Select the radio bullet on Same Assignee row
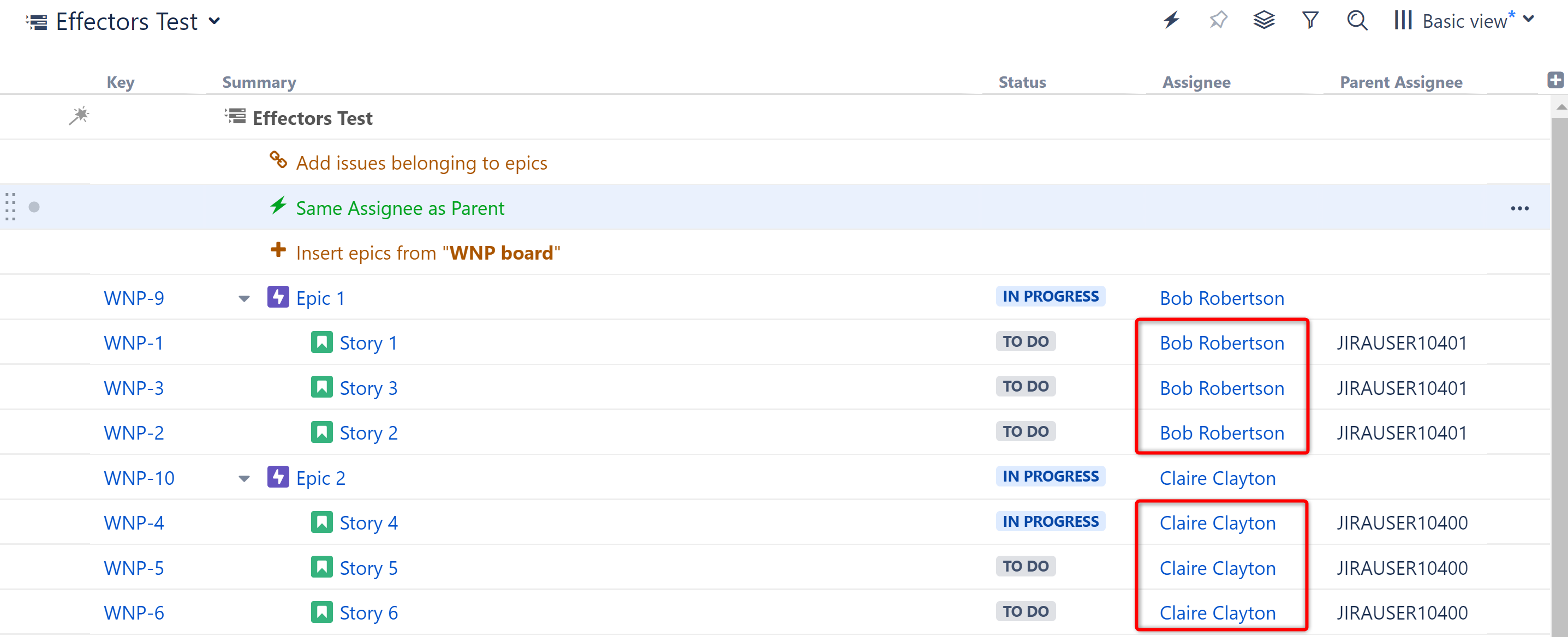Viewport: 1568px width, 637px height. click(35, 207)
